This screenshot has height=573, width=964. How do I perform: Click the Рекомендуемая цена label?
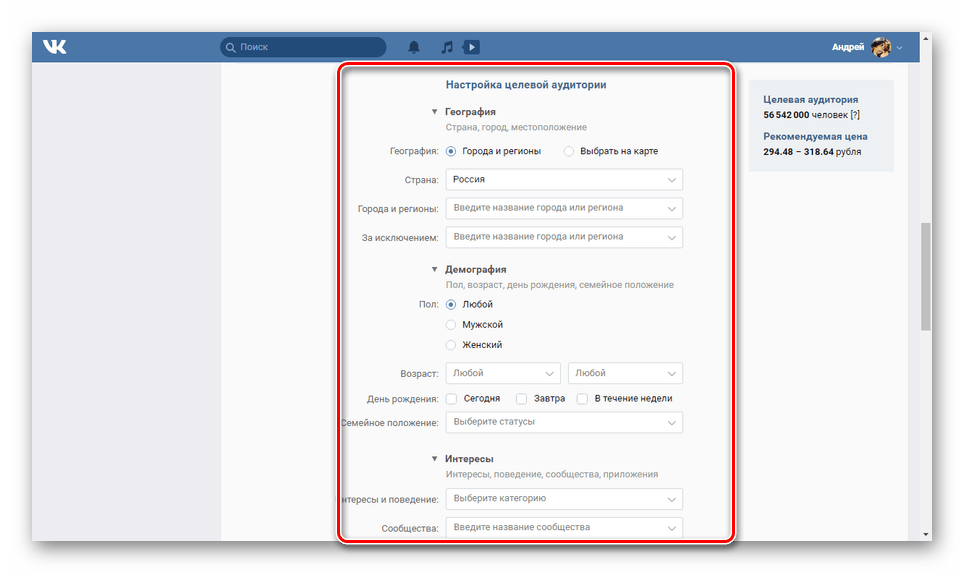(815, 136)
